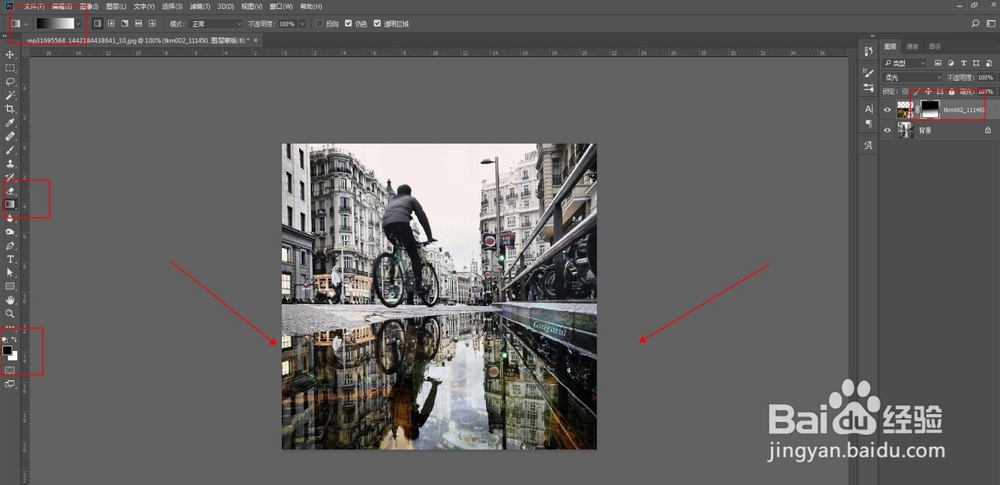
Task: Select the 背景 layer thumbnail
Action: tap(906, 130)
